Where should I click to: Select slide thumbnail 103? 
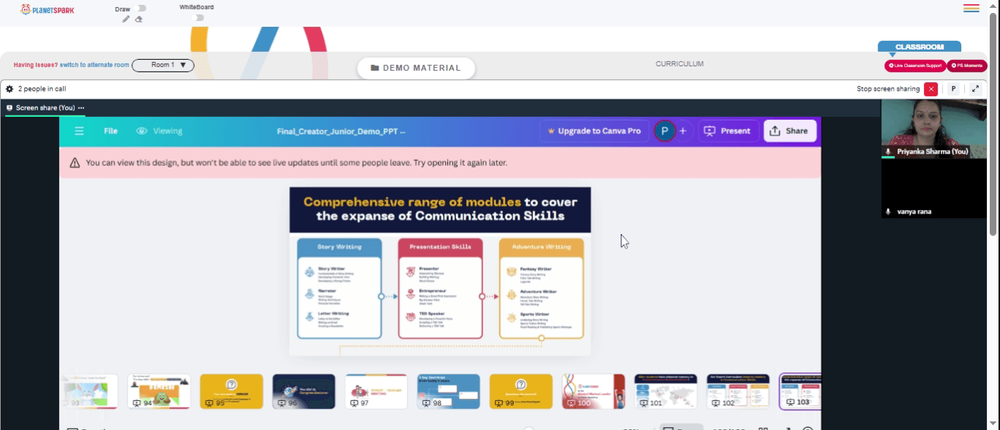pyautogui.click(x=800, y=392)
